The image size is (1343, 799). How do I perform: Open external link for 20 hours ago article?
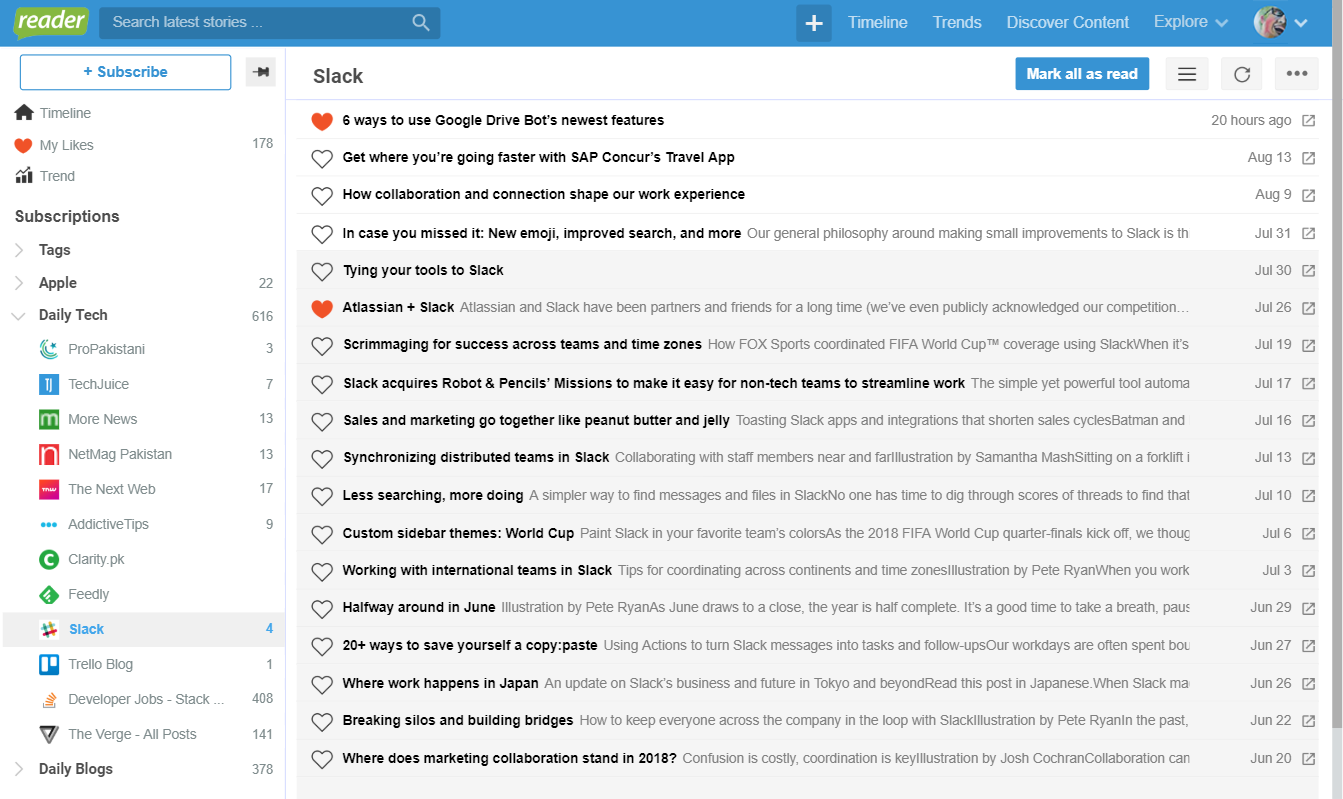point(1309,121)
